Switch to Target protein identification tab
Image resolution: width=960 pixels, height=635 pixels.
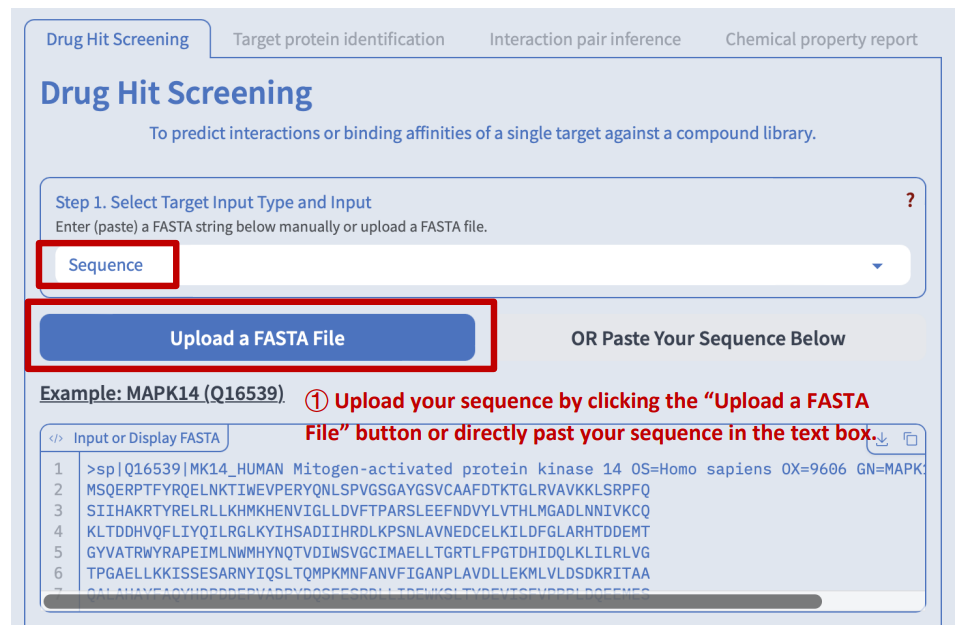click(338, 40)
